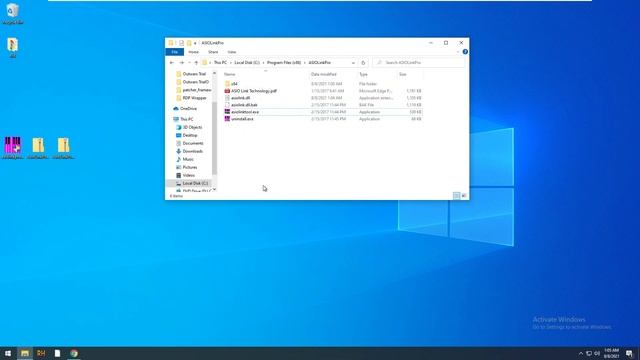Select the uninstall.exe application icon
The image size is (640, 360).
click(x=227, y=119)
